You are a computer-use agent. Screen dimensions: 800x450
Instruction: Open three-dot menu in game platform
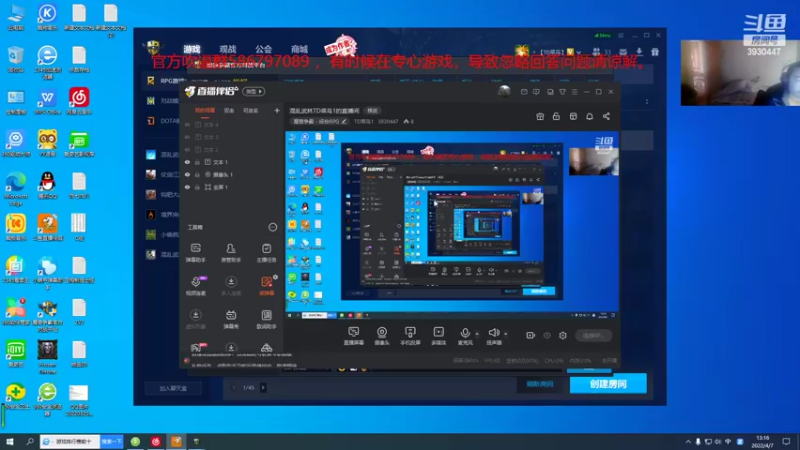click(x=647, y=101)
